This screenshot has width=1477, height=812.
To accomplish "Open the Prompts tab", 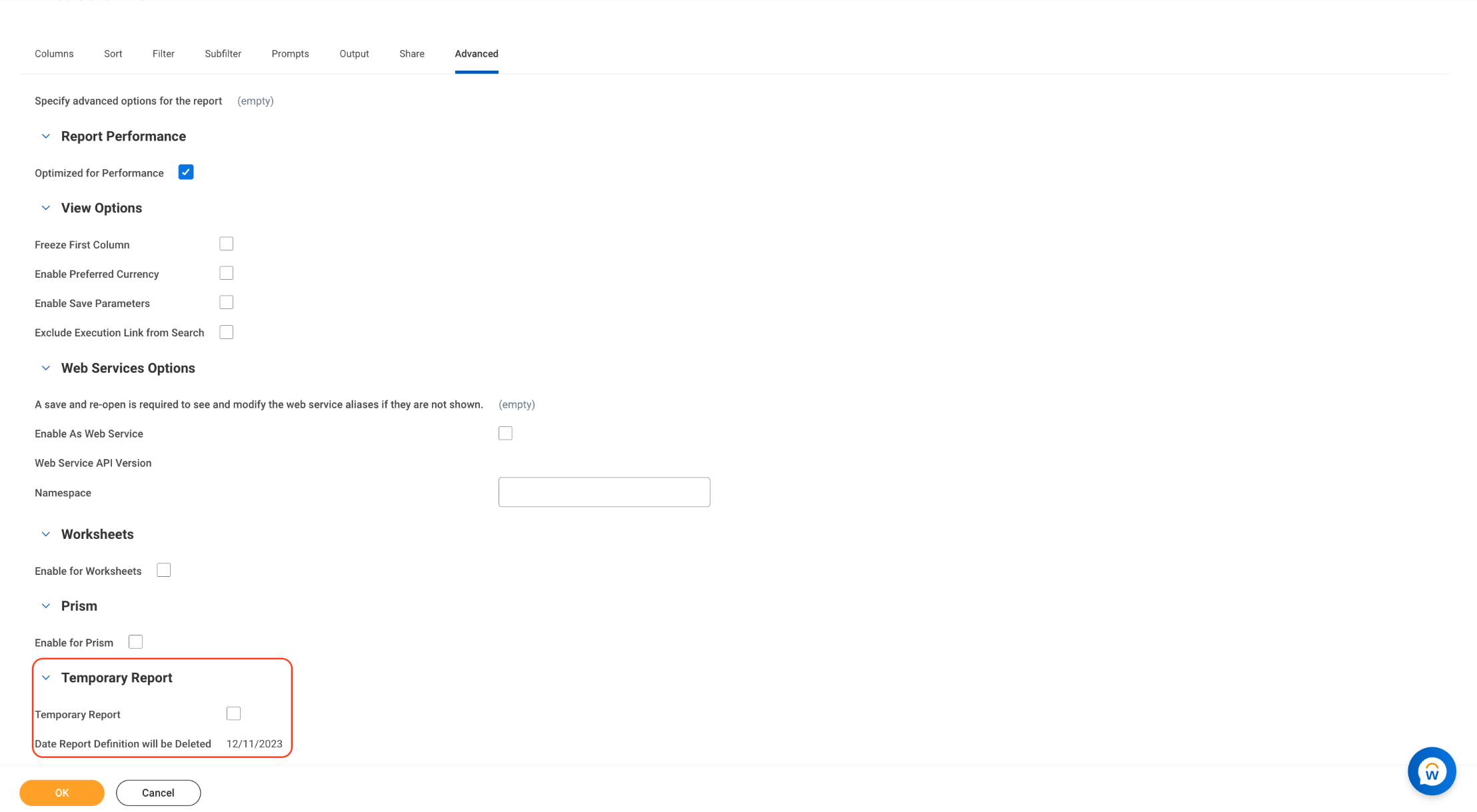I will tap(290, 54).
